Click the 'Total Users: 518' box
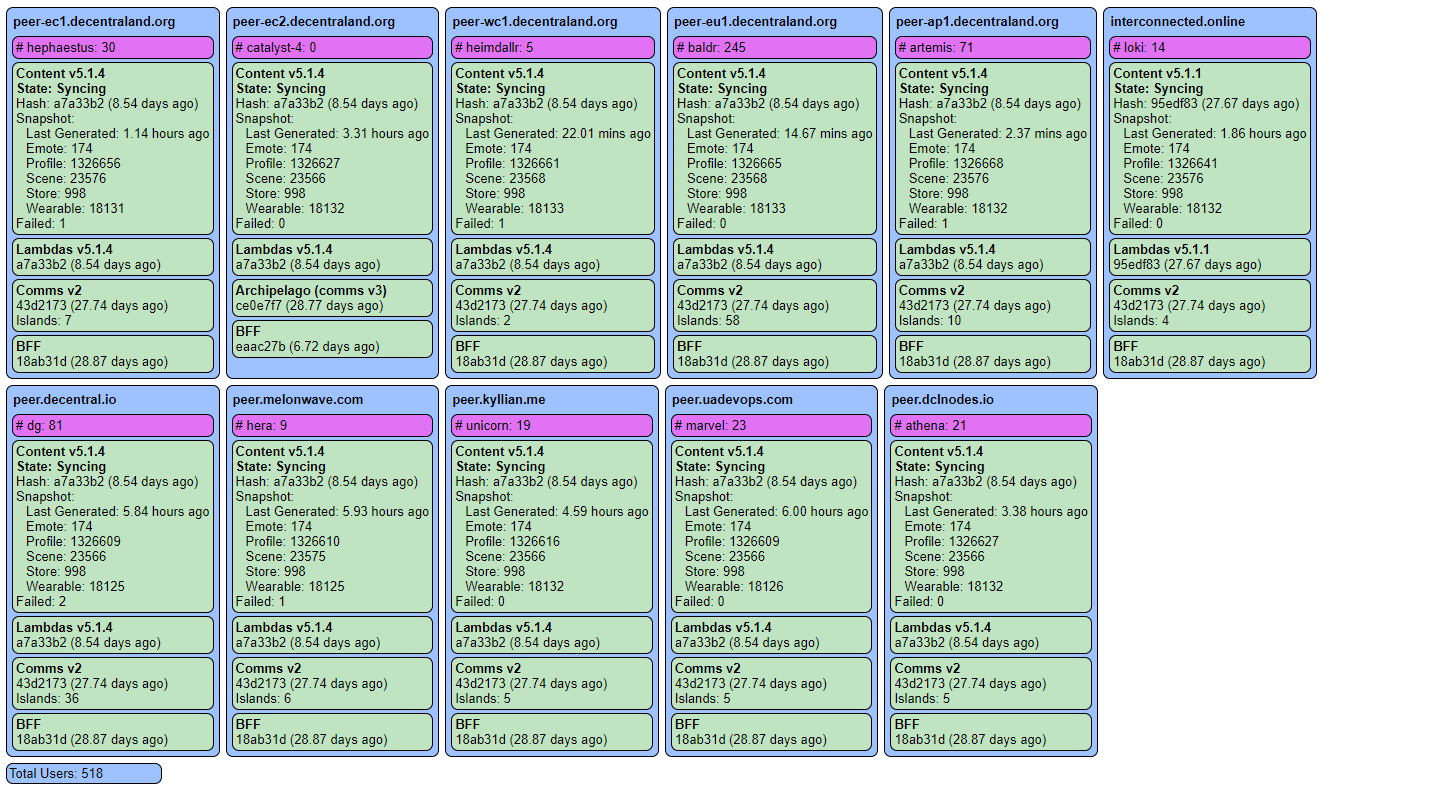The width and height of the screenshot is (1429, 807). coord(84,773)
